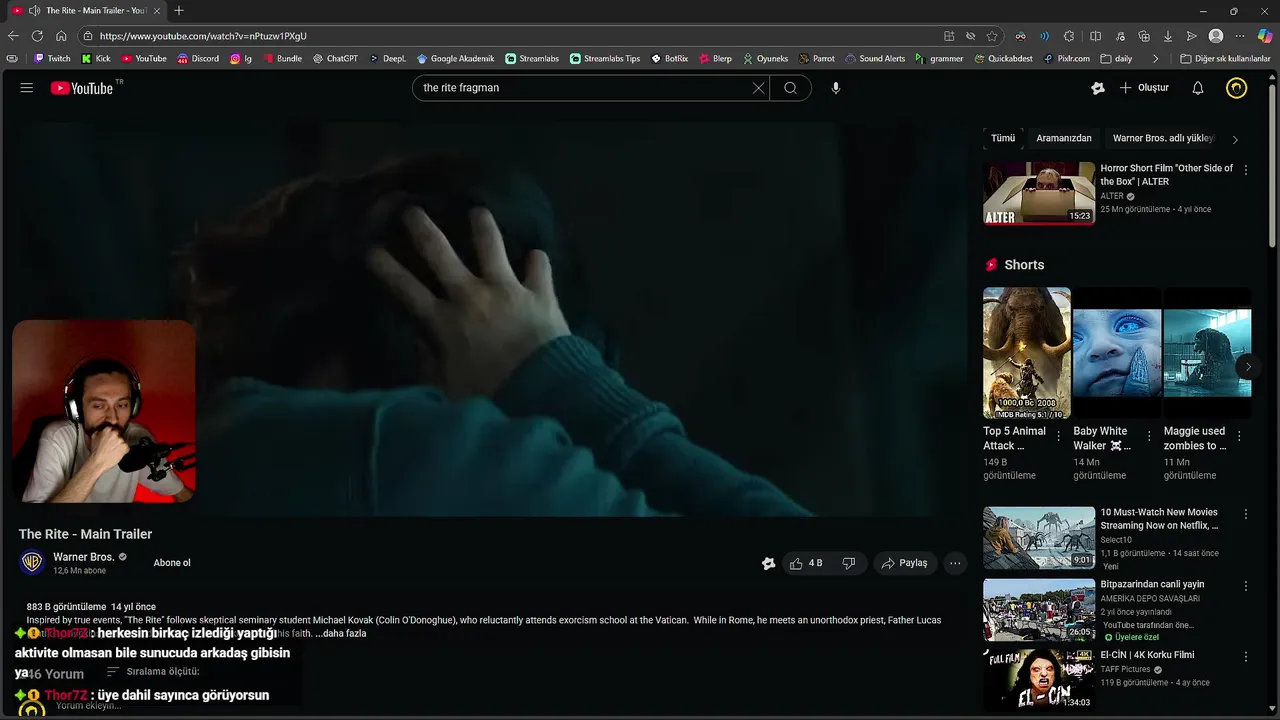Like the video with thumbs-up button

[x=806, y=563]
